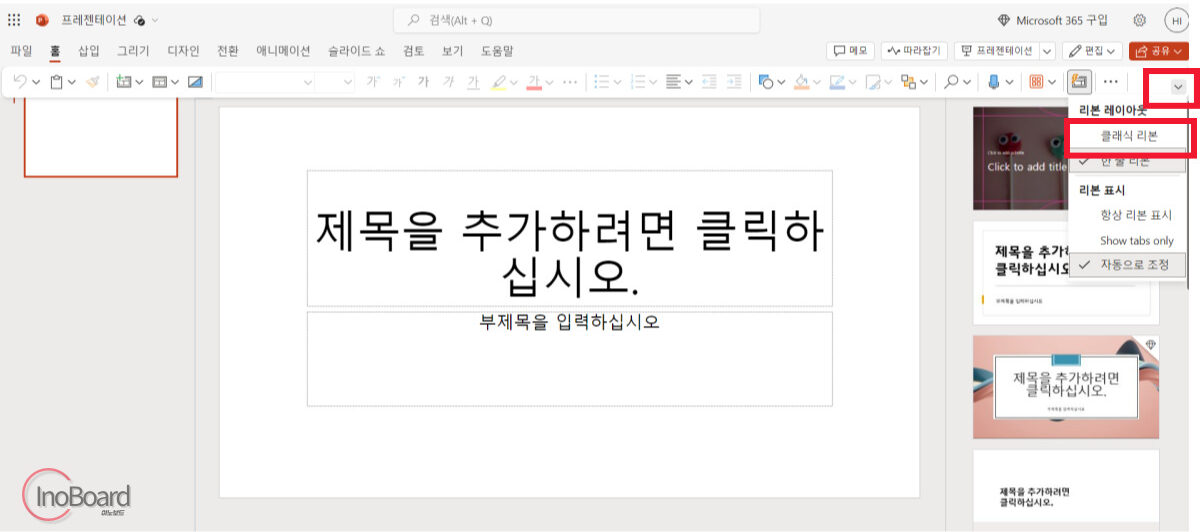Open the font name combo box
Image resolution: width=1200 pixels, height=532 pixels.
264,82
